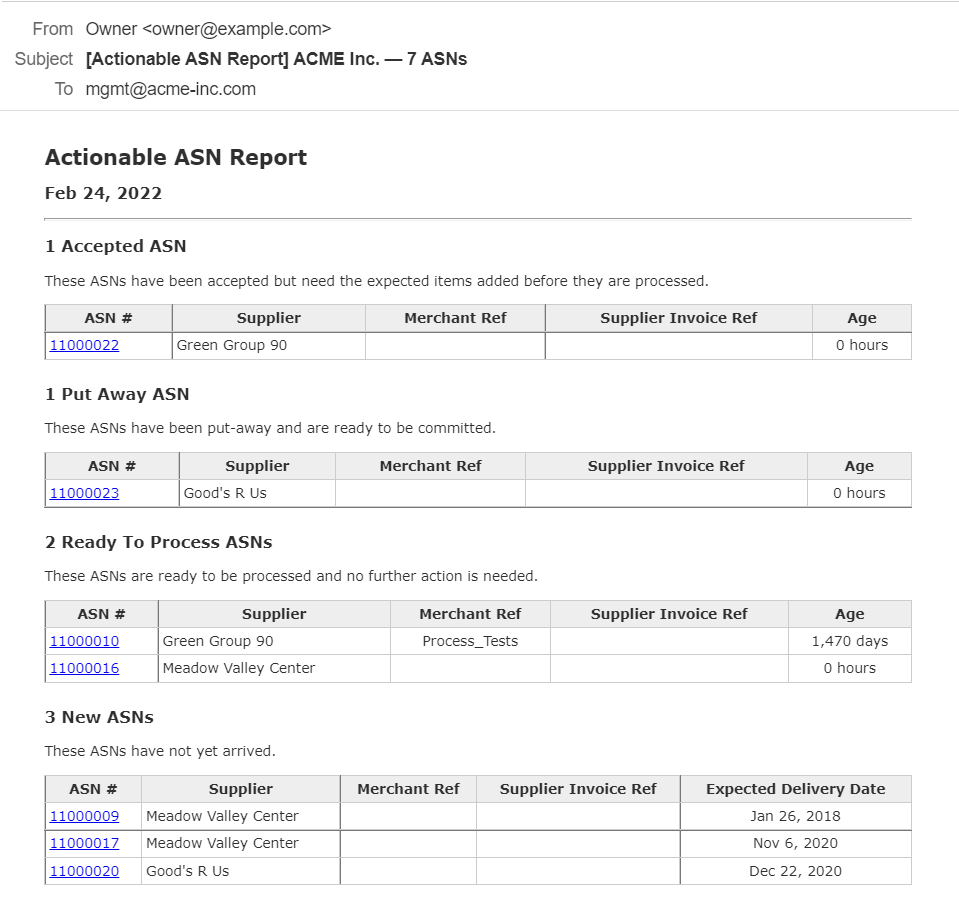Open new ASN 11000017
The width and height of the screenshot is (959, 922).
click(x=84, y=843)
